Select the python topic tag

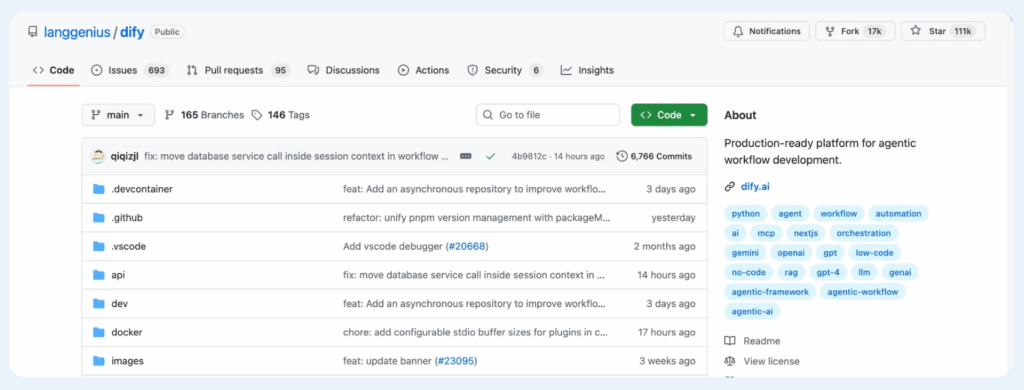[x=746, y=214]
